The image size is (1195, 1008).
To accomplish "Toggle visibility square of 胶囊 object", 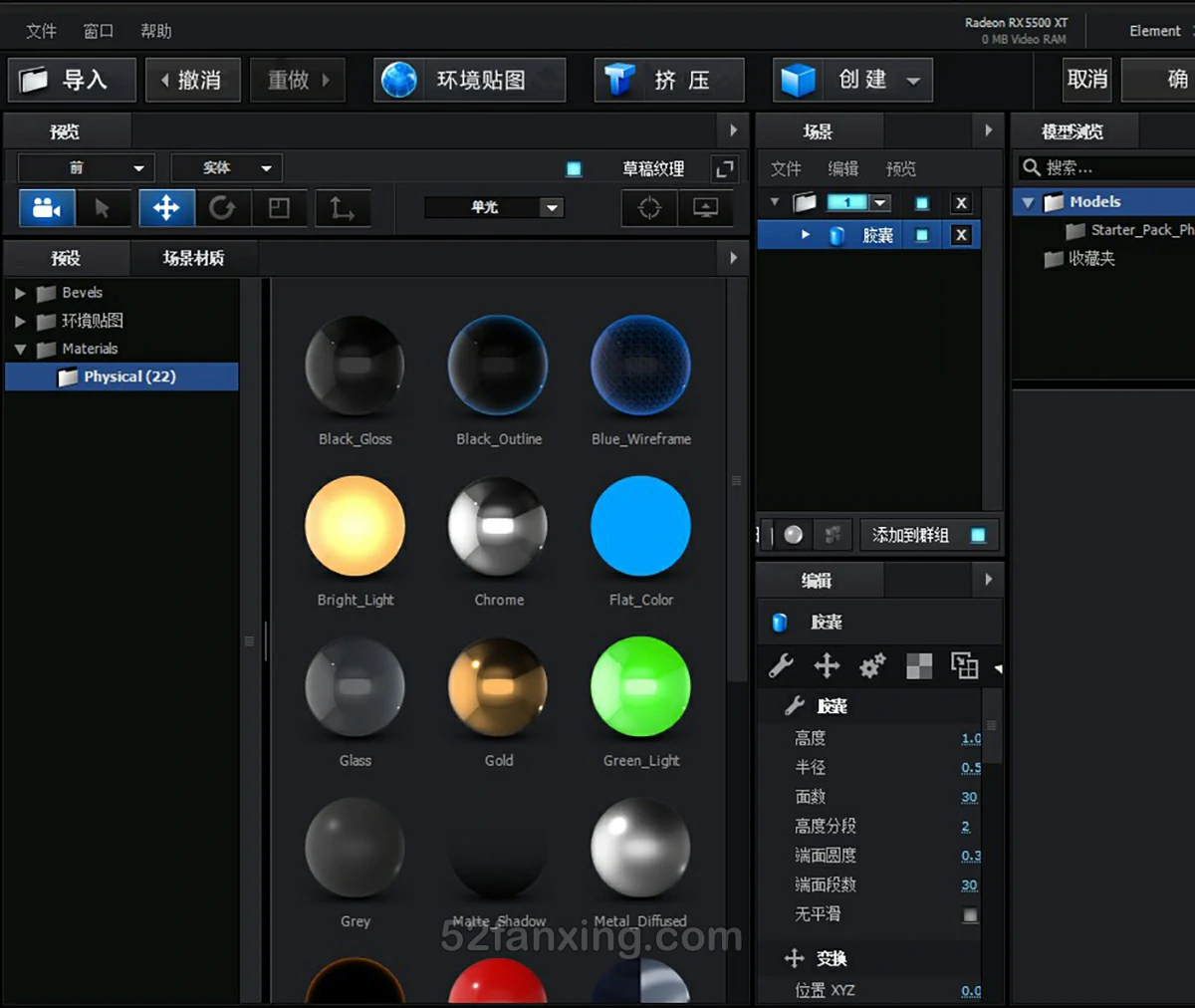I will [922, 235].
